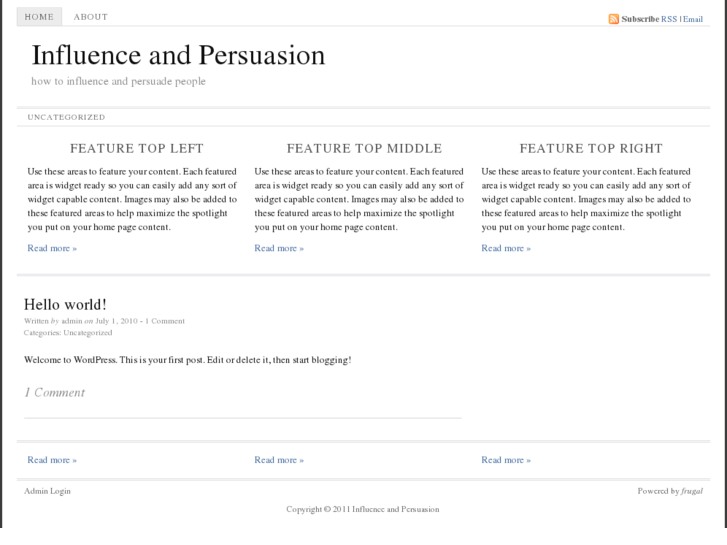This screenshot has width=727, height=545.
Task: Click the bottom right Read more link
Action: coord(506,460)
